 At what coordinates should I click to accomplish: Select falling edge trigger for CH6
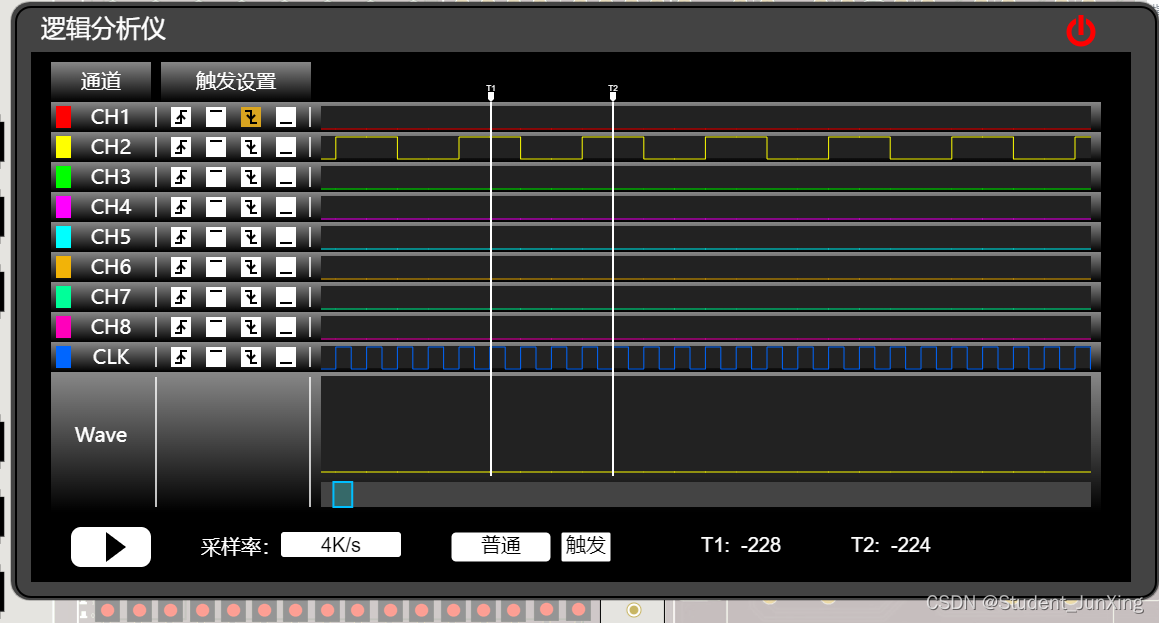[251, 267]
